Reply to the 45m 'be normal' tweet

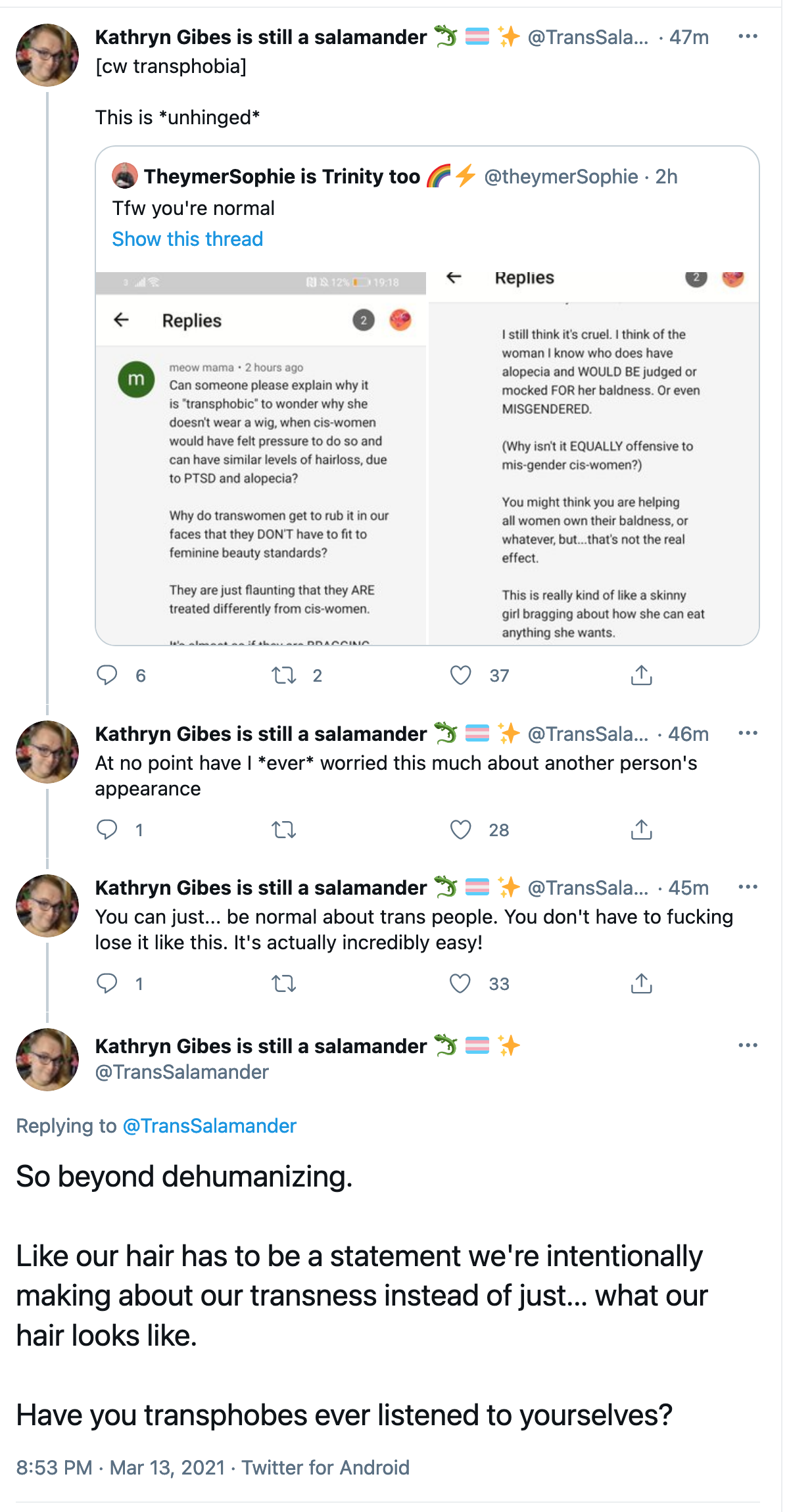click(107, 983)
